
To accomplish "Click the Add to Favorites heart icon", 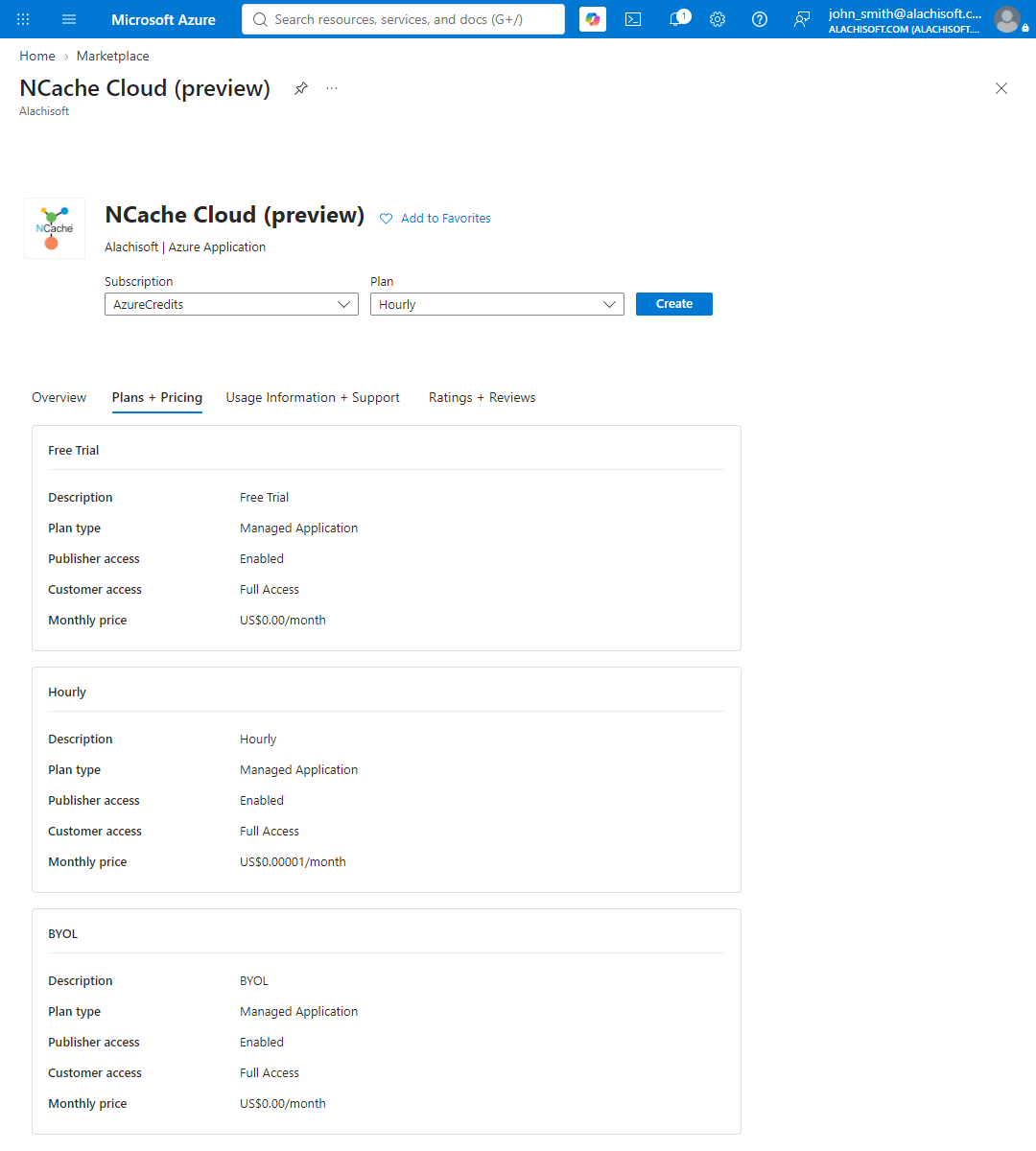I will (387, 219).
